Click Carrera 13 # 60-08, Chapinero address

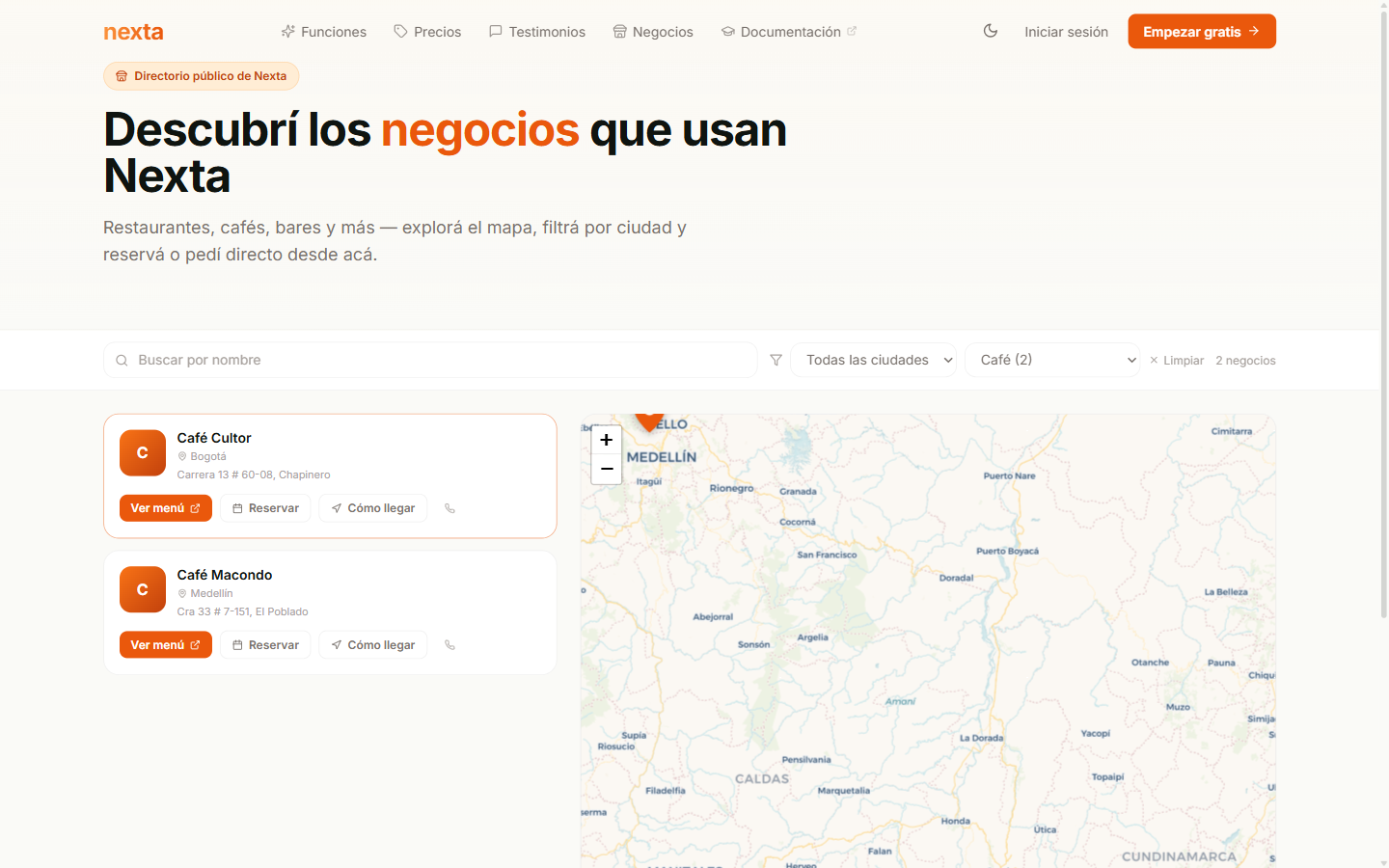point(254,475)
